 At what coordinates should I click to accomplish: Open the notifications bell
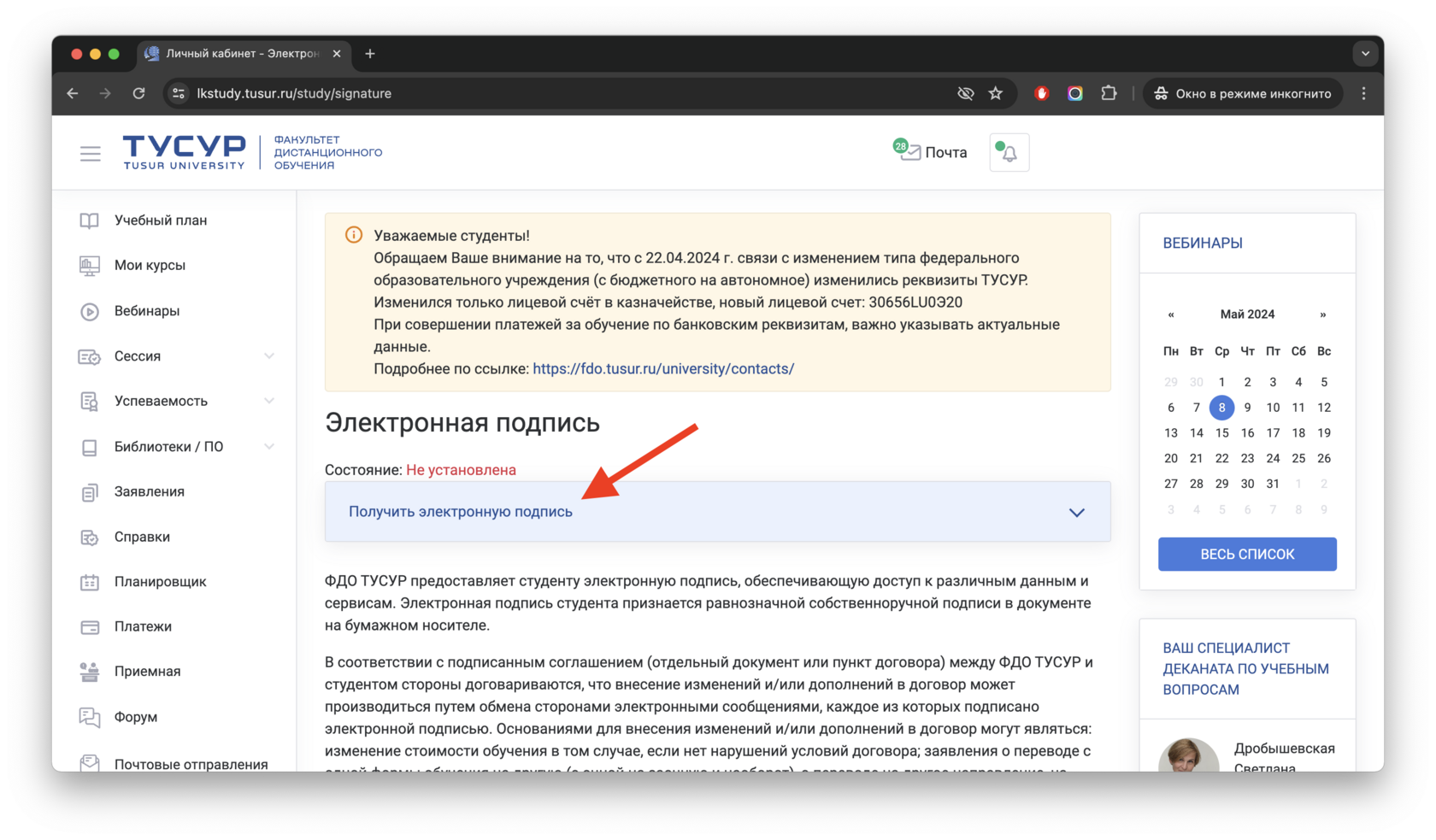tap(1009, 153)
